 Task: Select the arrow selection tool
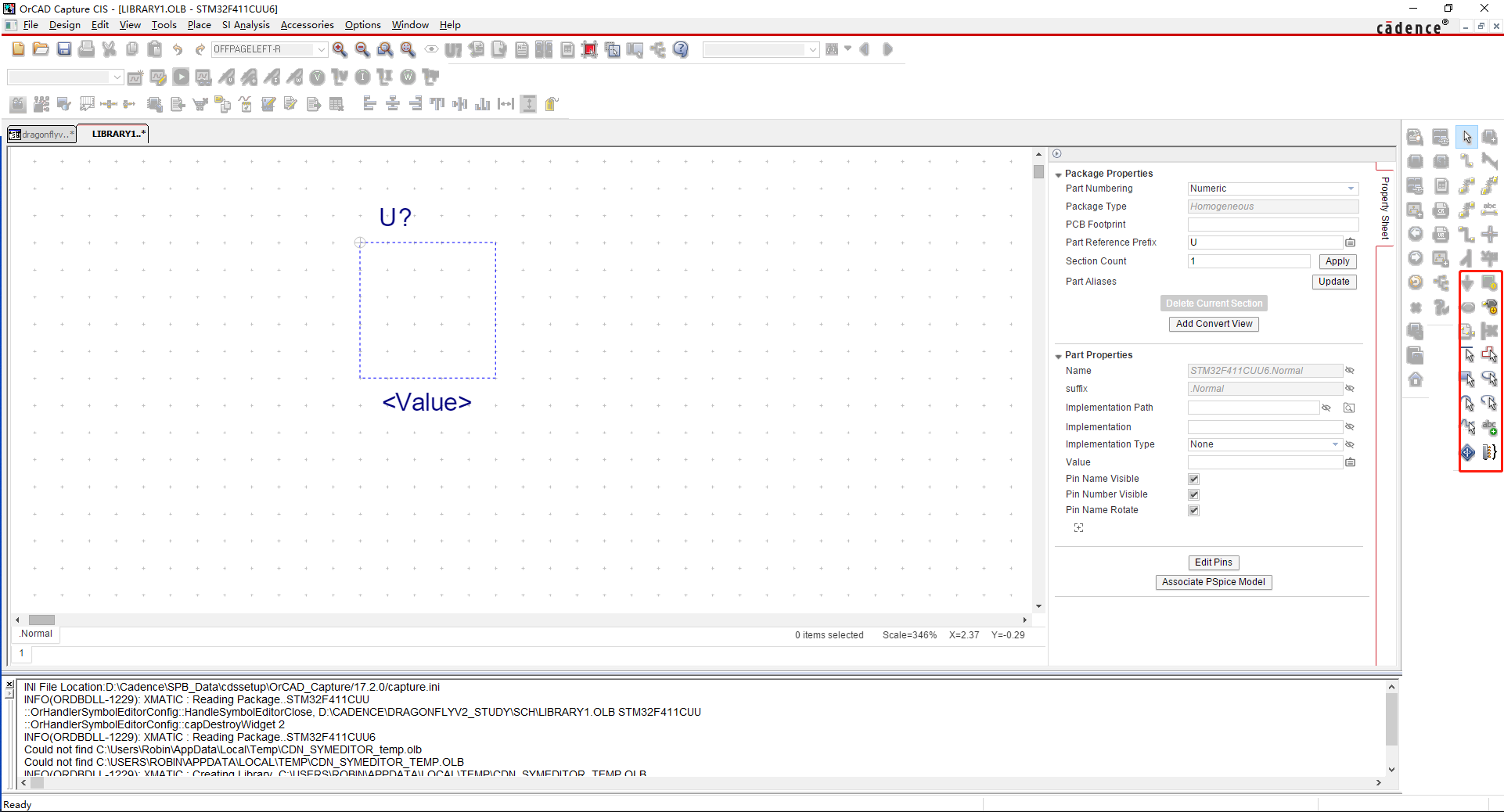[x=1466, y=137]
